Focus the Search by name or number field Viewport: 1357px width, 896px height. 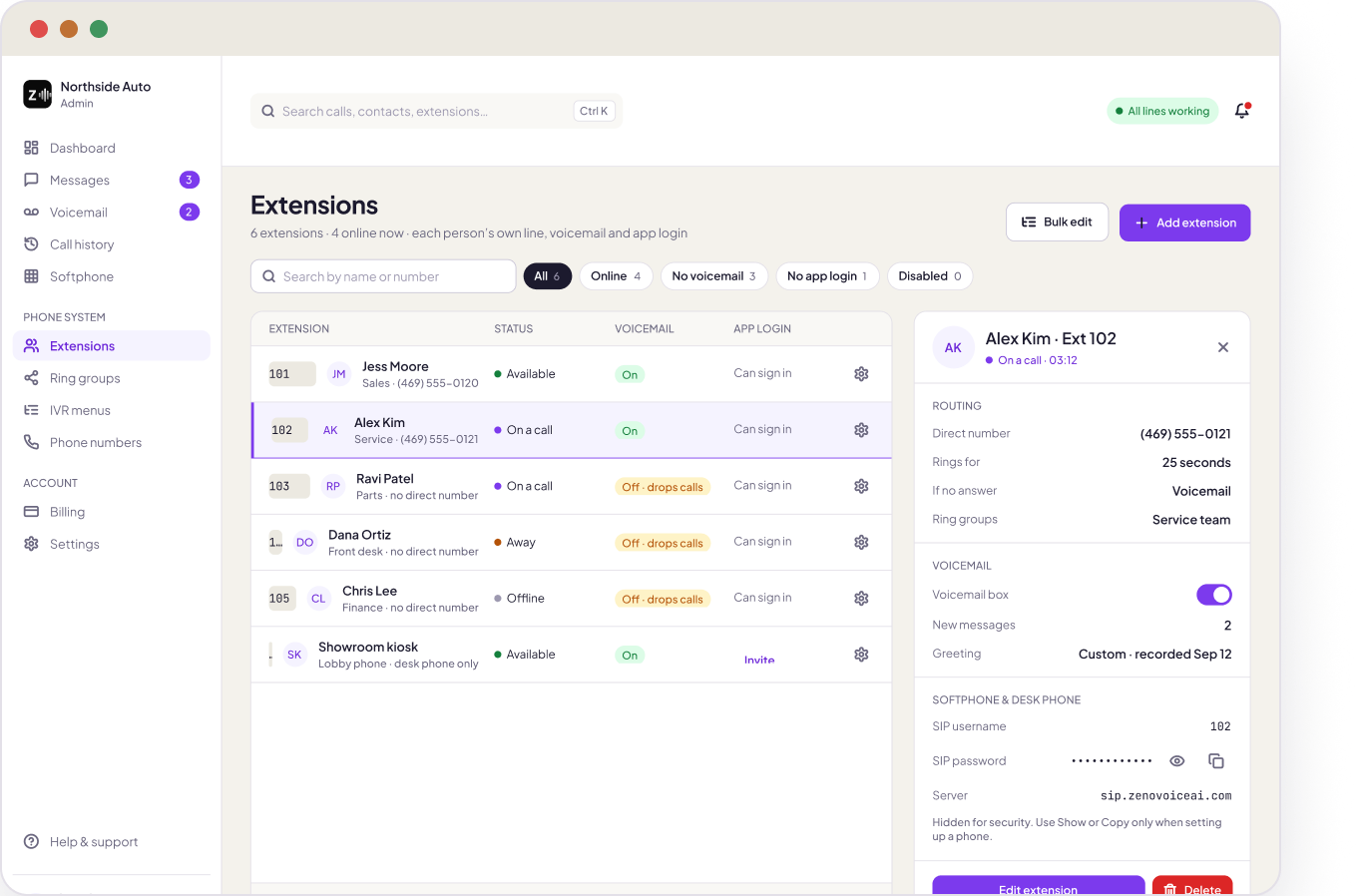[383, 276]
